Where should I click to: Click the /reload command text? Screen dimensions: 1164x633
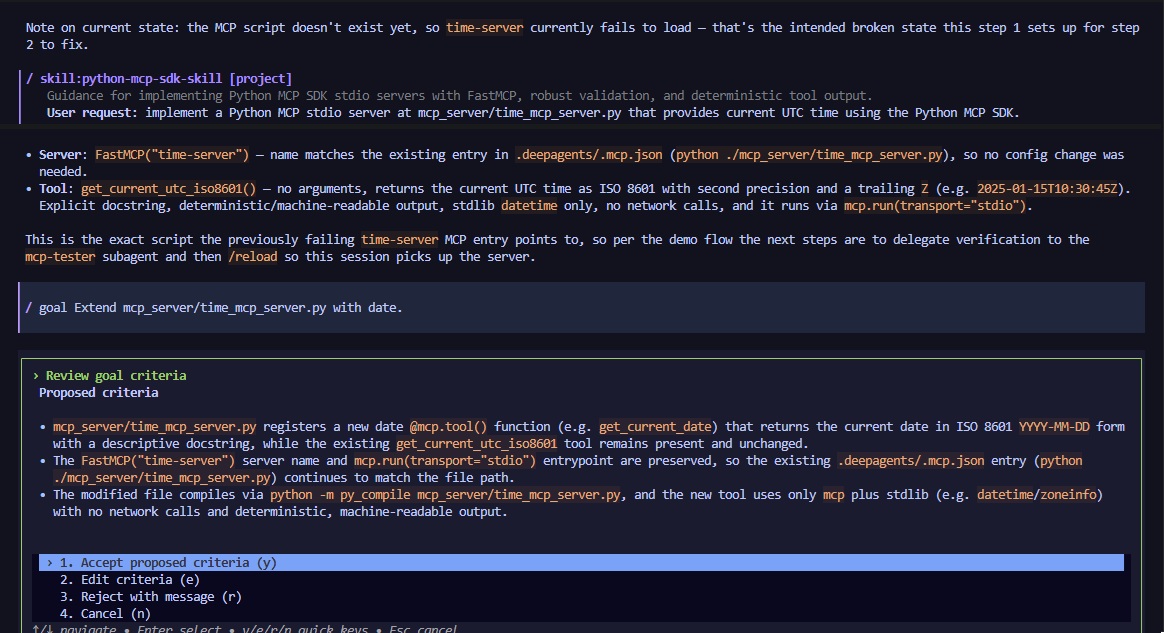253,257
